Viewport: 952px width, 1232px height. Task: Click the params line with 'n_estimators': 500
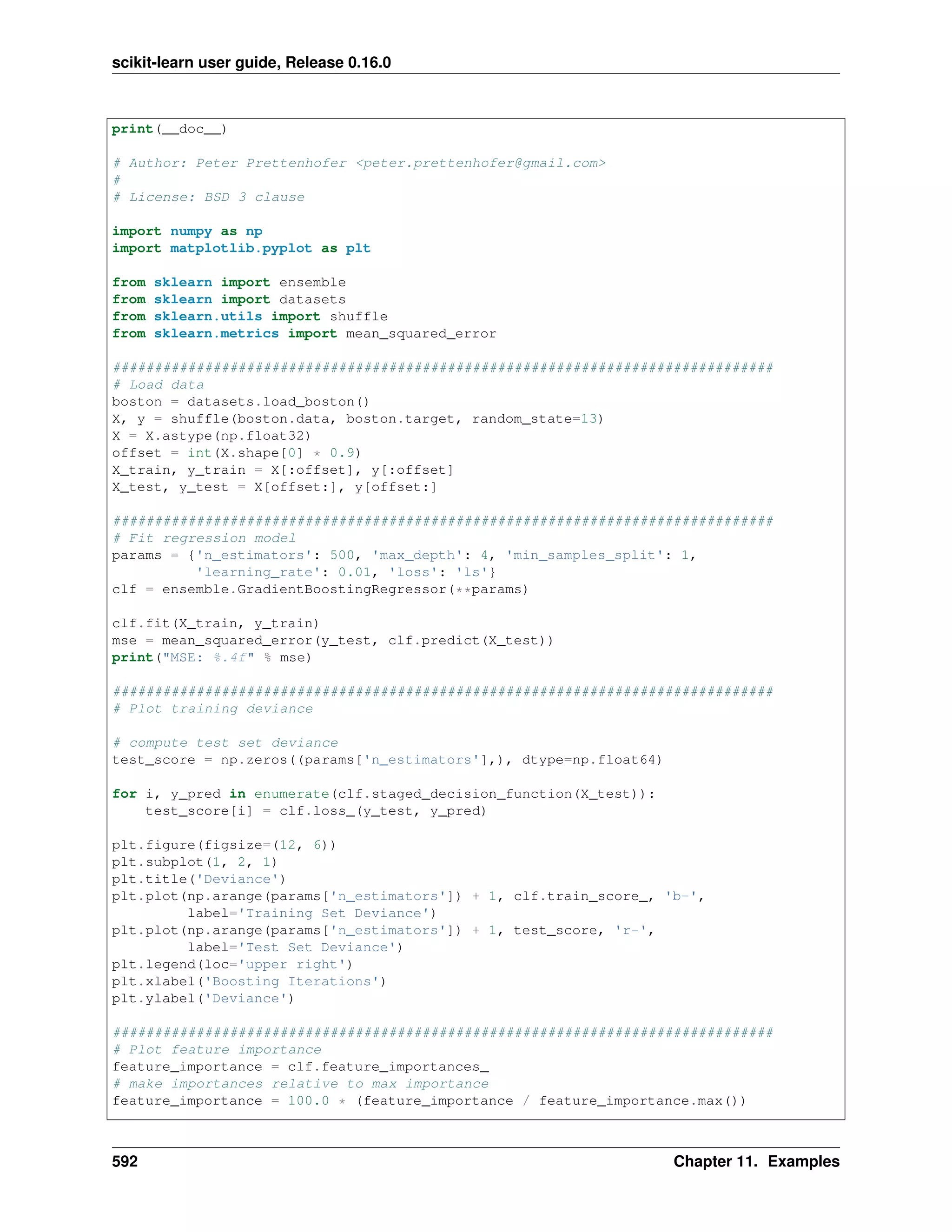(404, 555)
